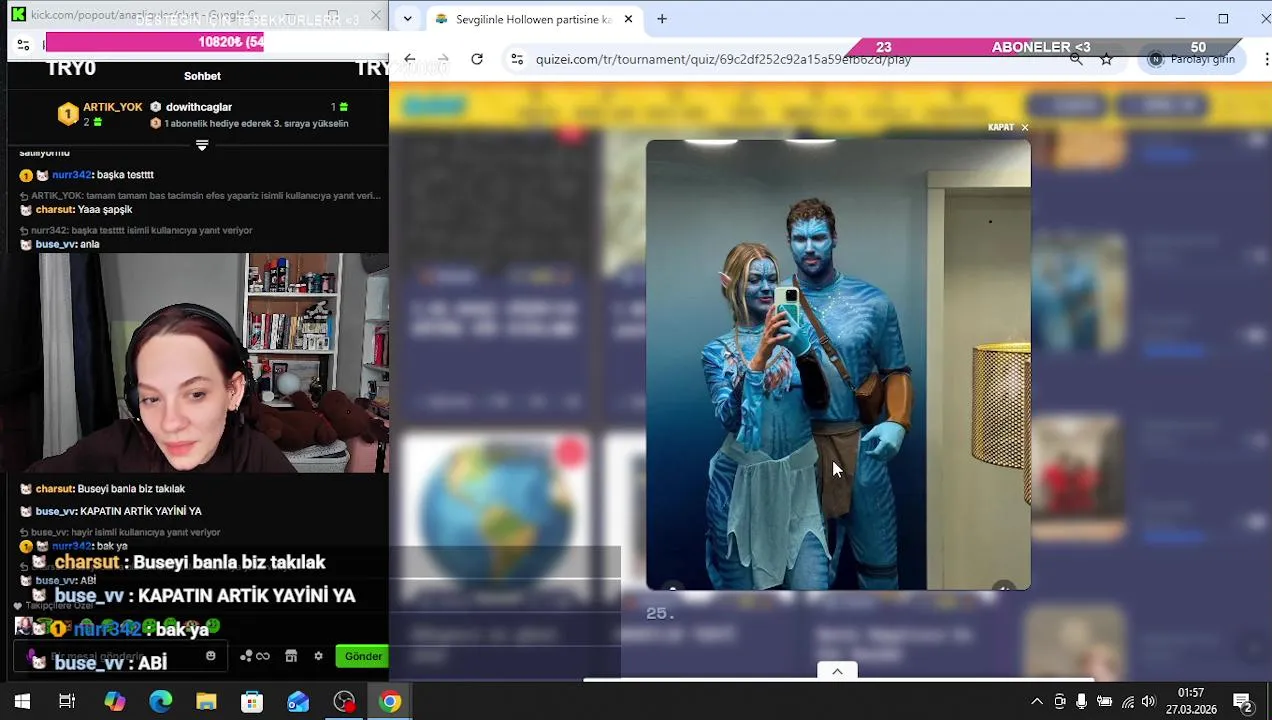Image resolution: width=1272 pixels, height=720 pixels.
Task: Click the enlarged Avatar costume couple photo
Action: point(838,365)
